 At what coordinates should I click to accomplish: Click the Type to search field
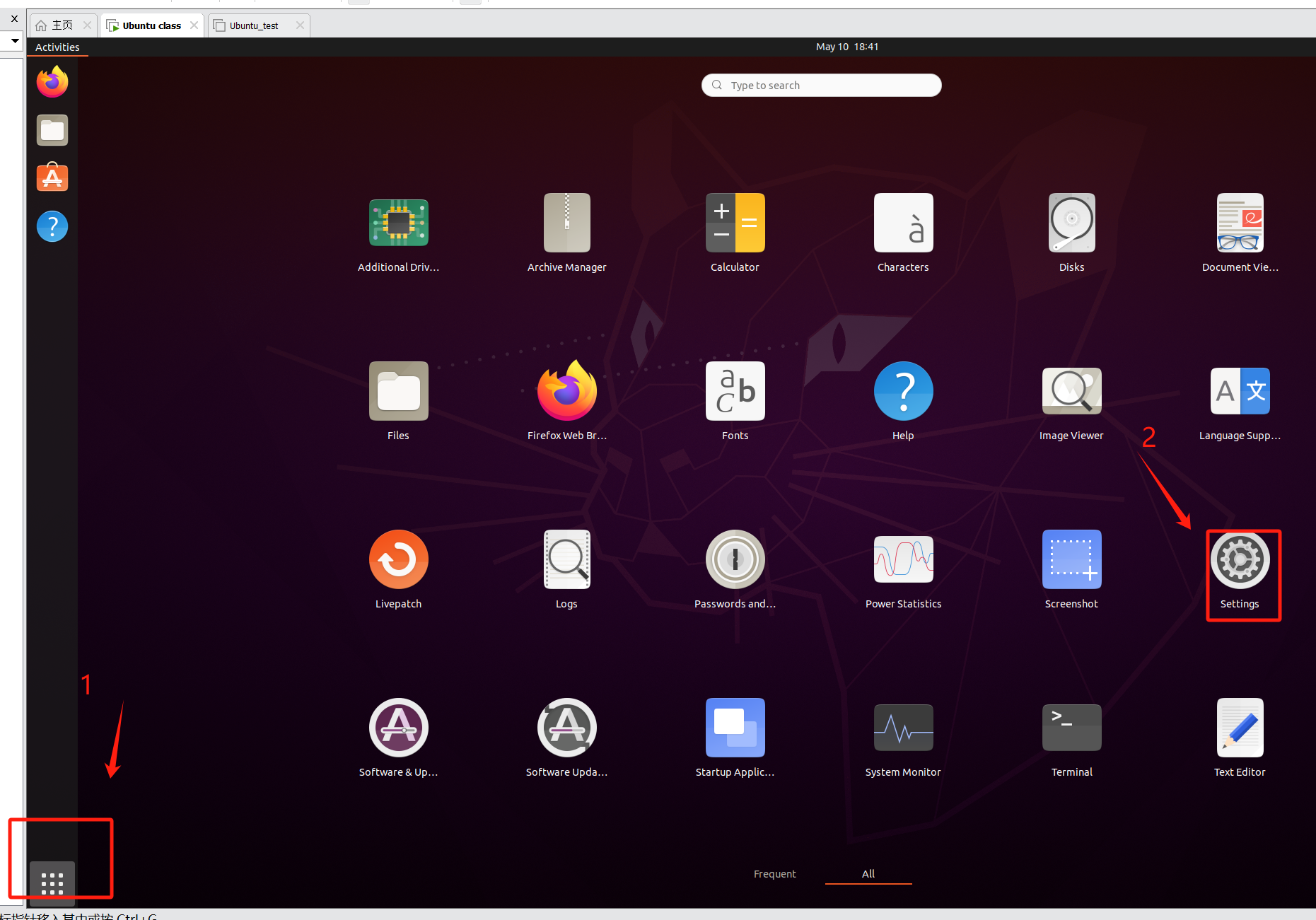point(821,85)
